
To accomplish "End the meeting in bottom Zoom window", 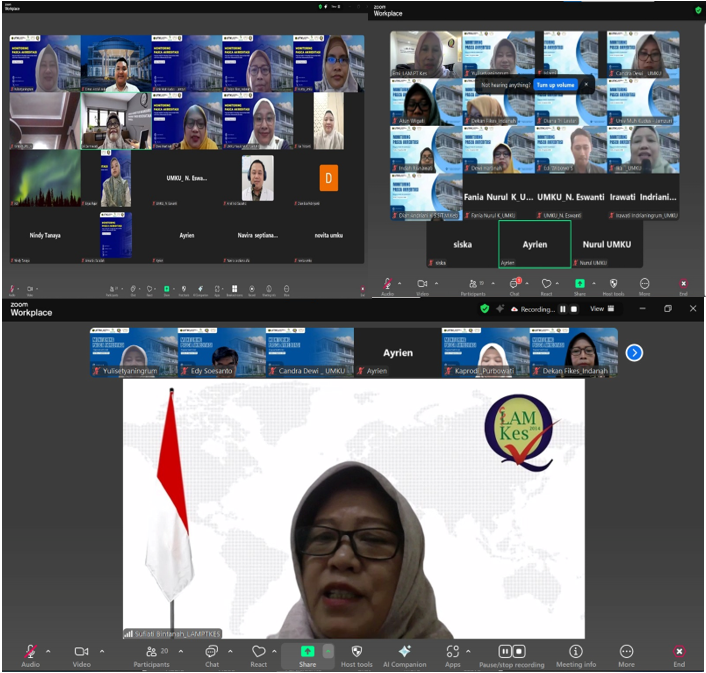I will (679, 656).
